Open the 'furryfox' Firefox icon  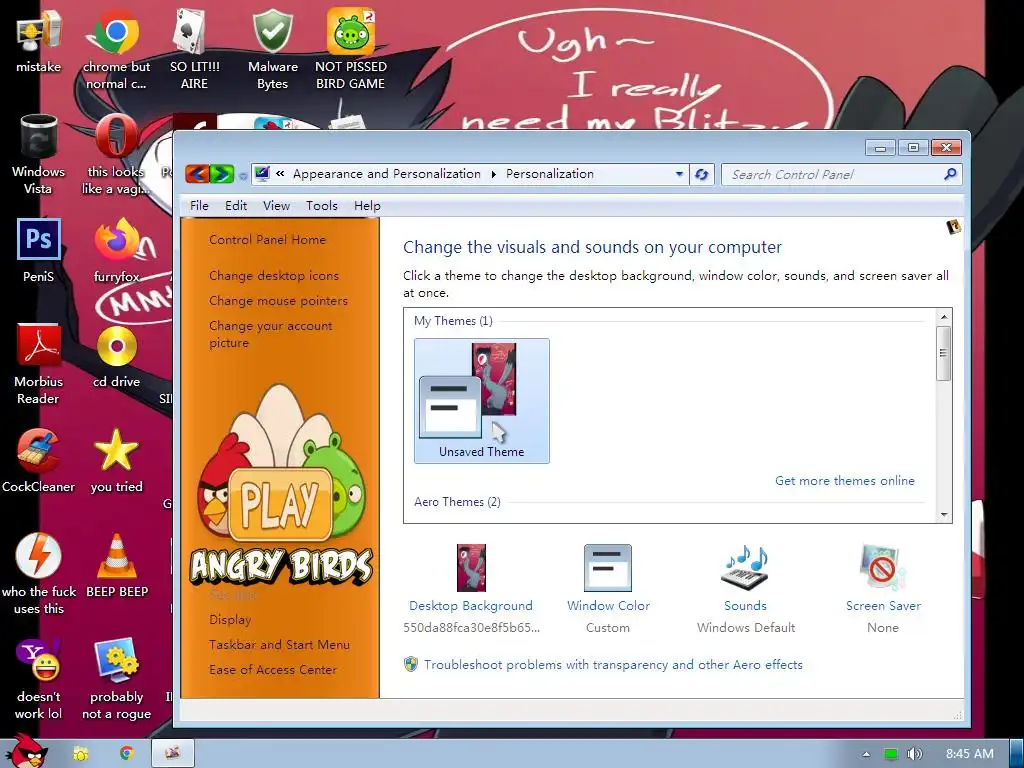pos(116,250)
